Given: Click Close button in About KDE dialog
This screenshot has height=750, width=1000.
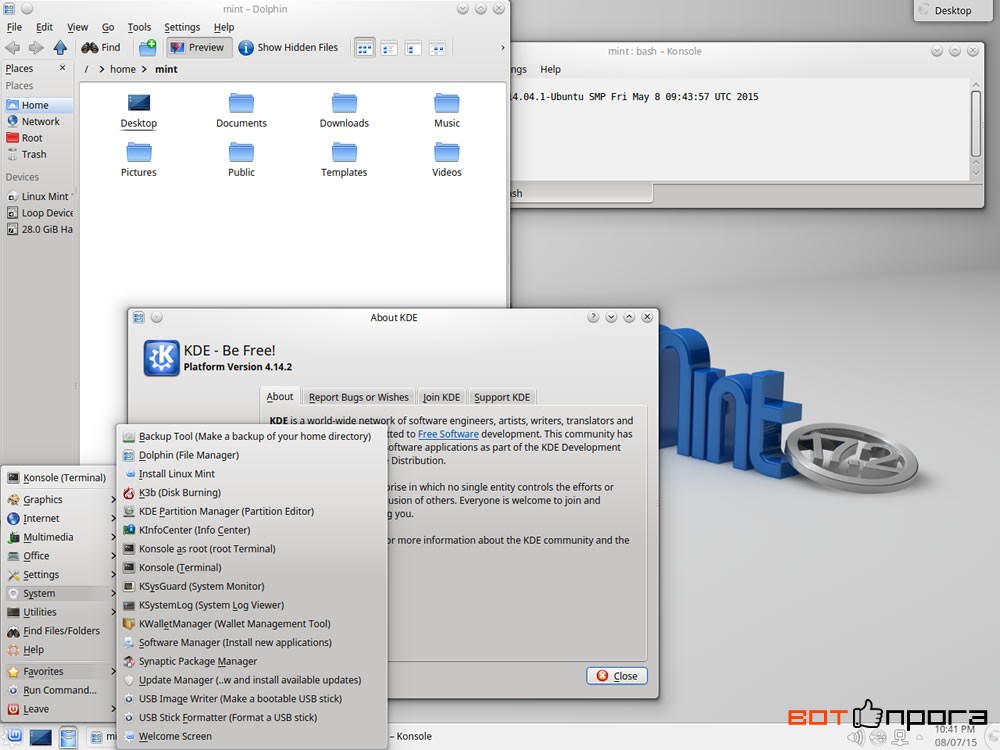Looking at the screenshot, I should click(617, 676).
